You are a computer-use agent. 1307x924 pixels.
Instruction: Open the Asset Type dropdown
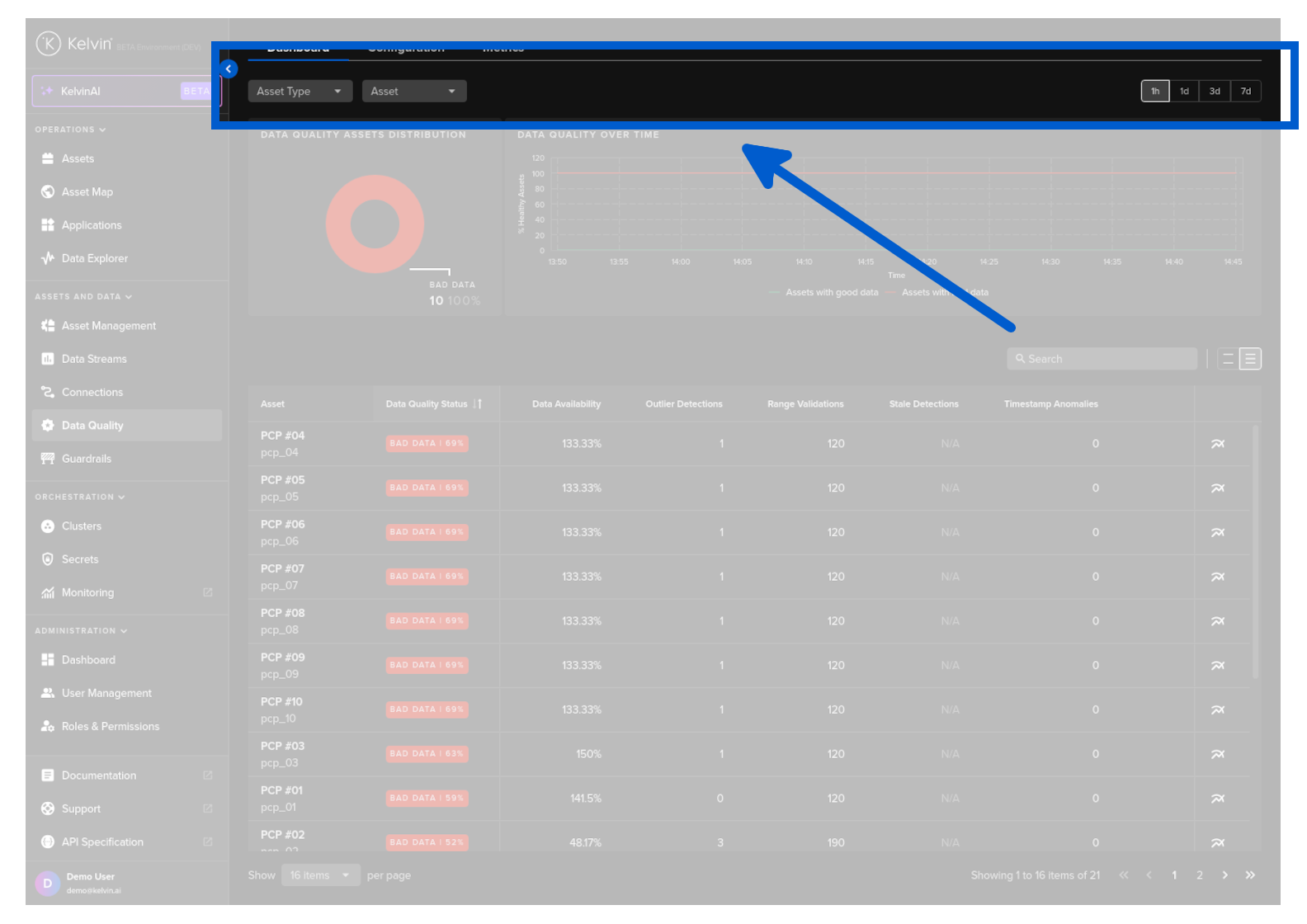[300, 92]
